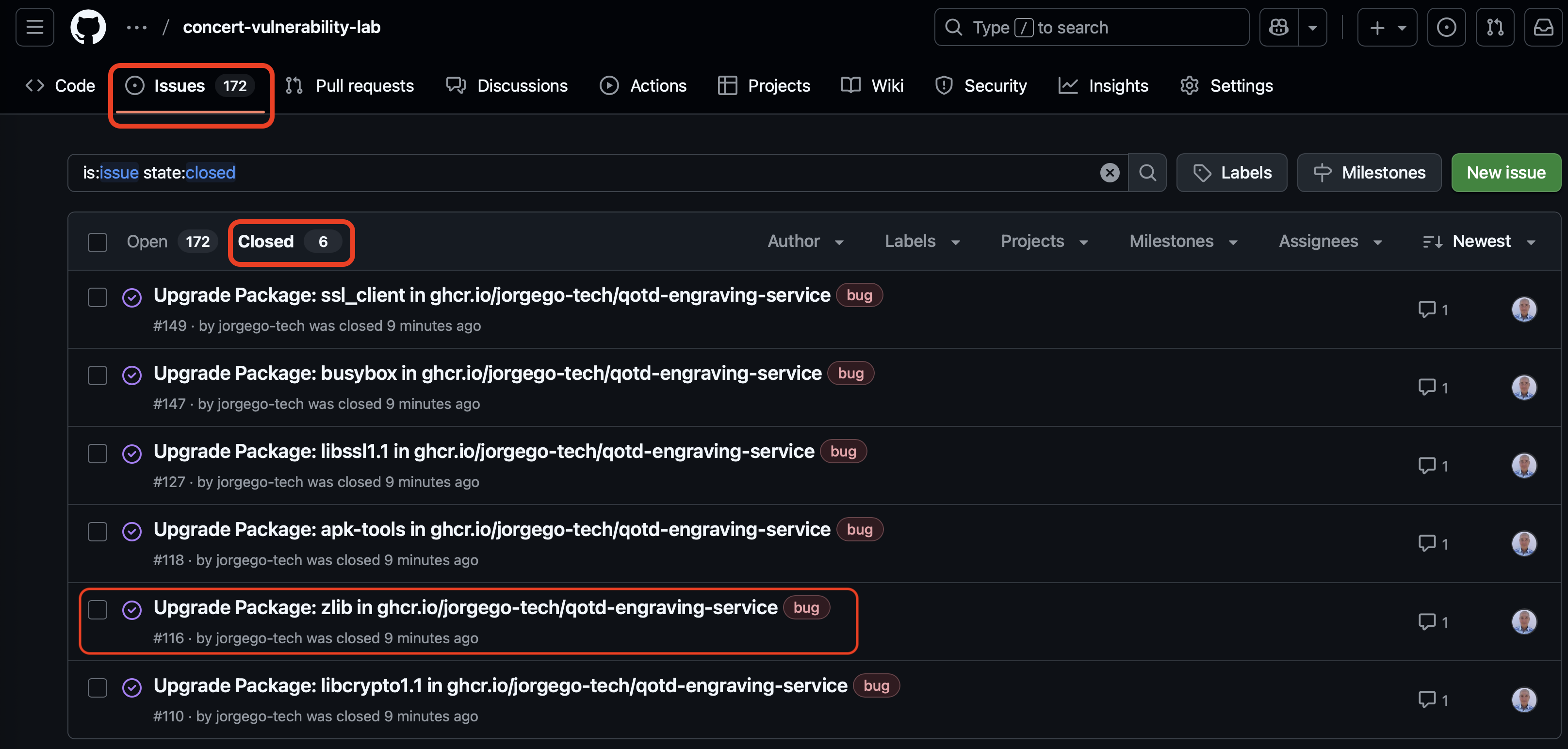Image resolution: width=1568 pixels, height=749 pixels.
Task: Check the select-all issues checkbox
Action: pyautogui.click(x=98, y=242)
